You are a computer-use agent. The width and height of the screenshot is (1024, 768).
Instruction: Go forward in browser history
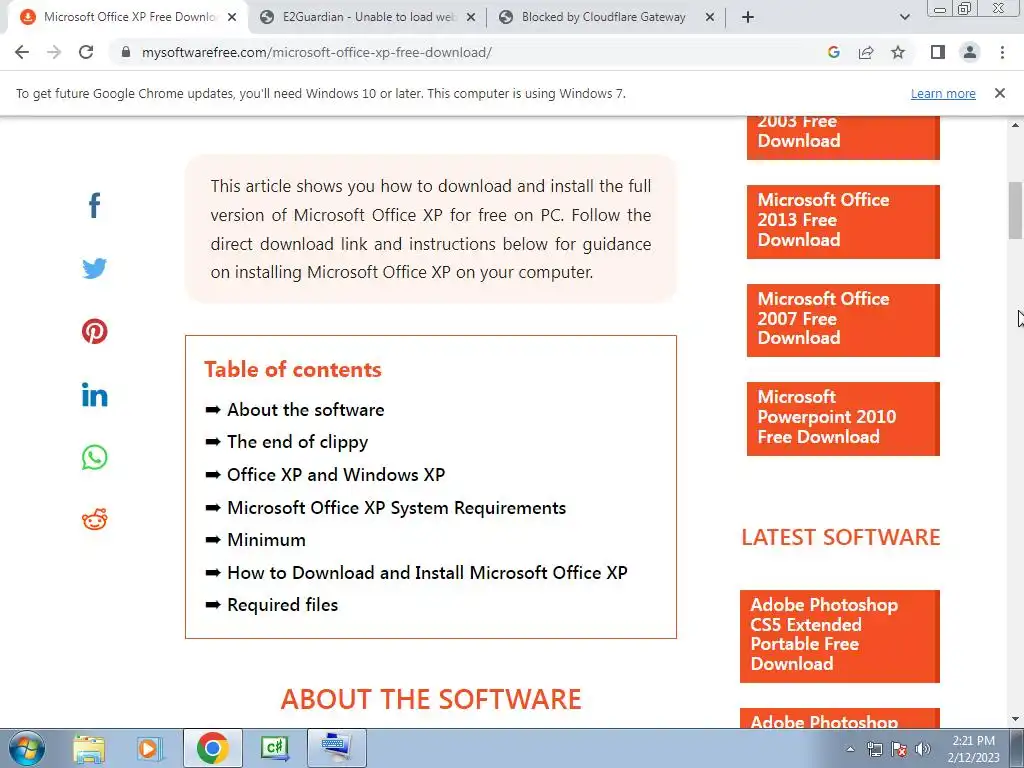point(54,52)
